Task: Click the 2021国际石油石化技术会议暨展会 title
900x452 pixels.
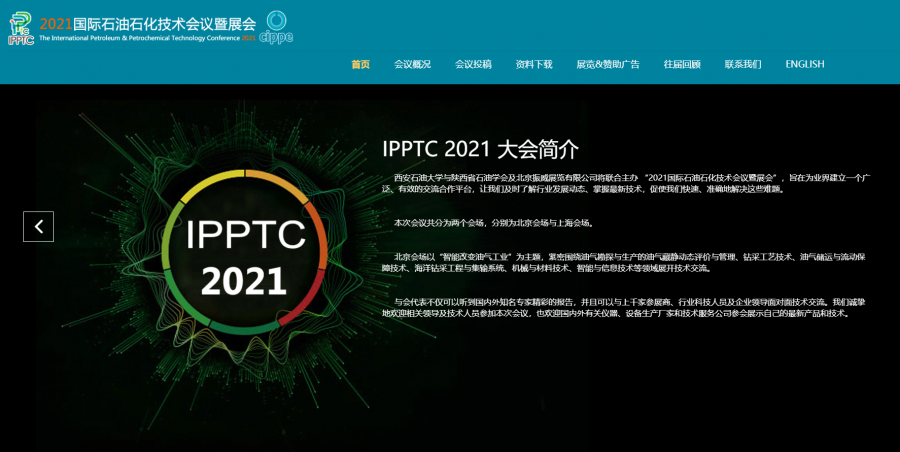Action: coord(148,24)
